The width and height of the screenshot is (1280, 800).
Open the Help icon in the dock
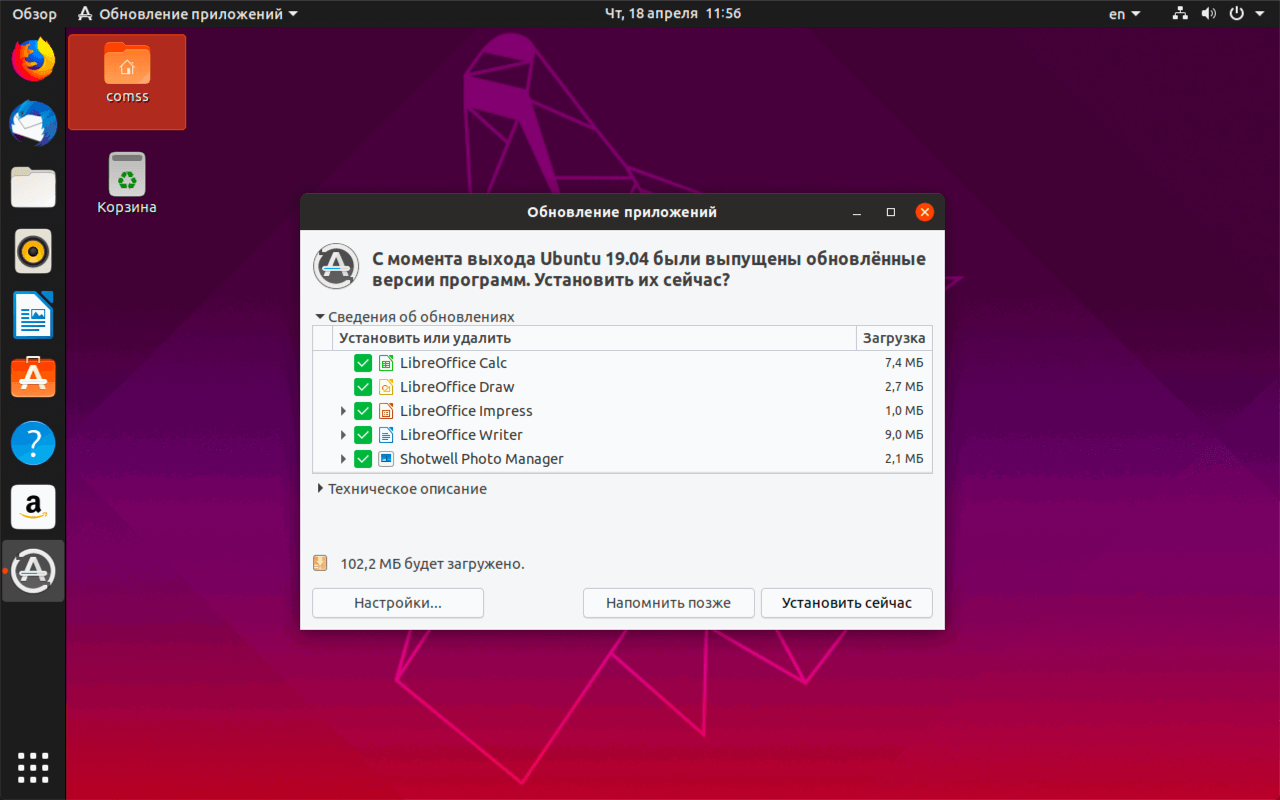point(33,443)
